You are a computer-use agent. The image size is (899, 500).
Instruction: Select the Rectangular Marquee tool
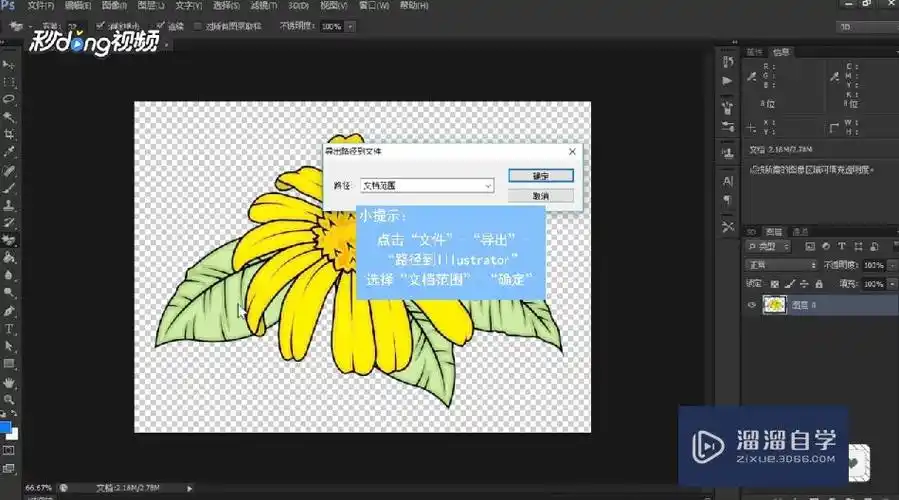pos(9,82)
